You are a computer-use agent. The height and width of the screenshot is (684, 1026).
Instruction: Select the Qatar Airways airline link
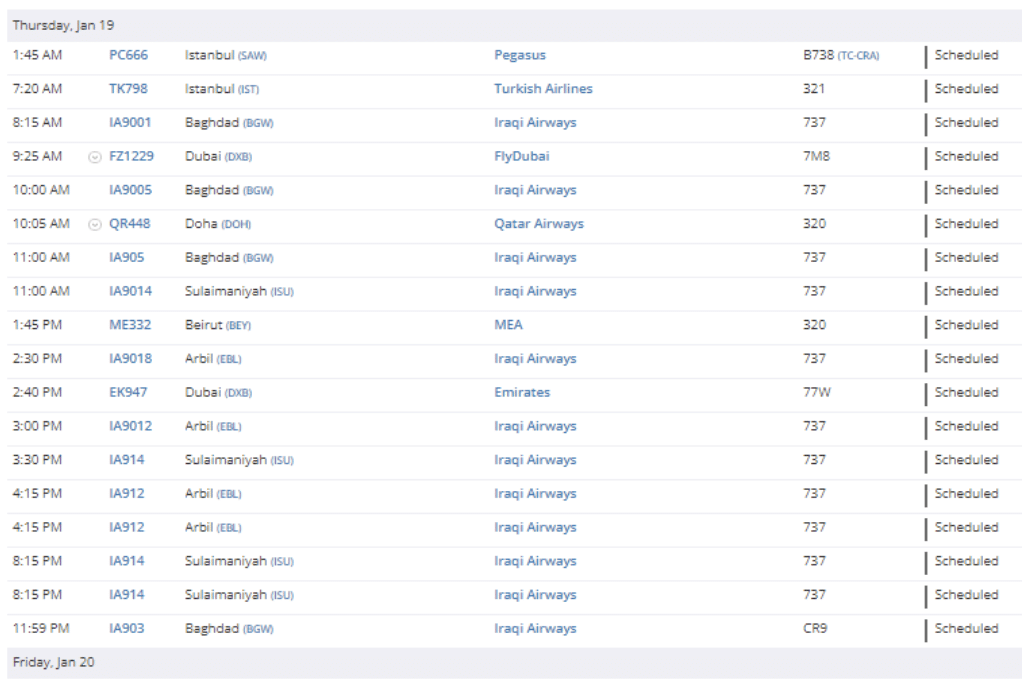pos(539,224)
